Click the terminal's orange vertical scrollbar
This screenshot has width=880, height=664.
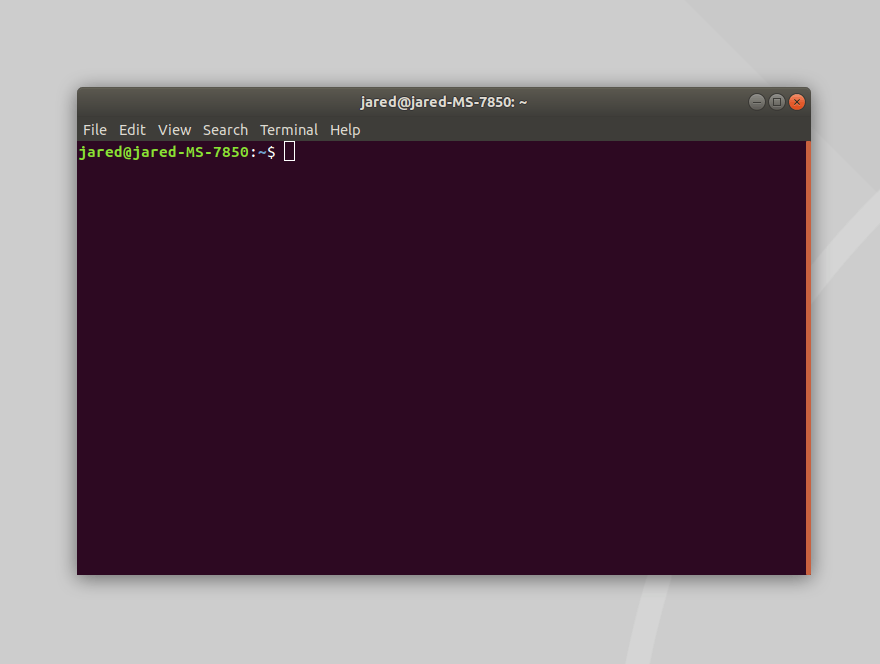808,358
